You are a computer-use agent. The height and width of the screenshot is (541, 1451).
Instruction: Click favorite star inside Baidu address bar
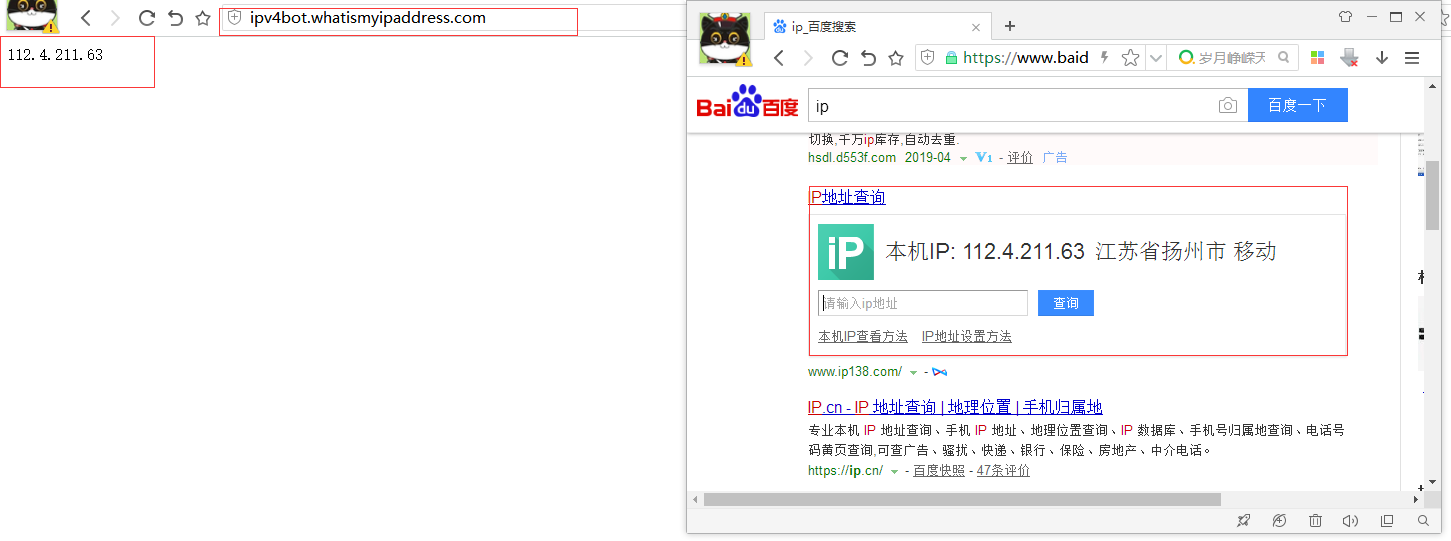1130,58
